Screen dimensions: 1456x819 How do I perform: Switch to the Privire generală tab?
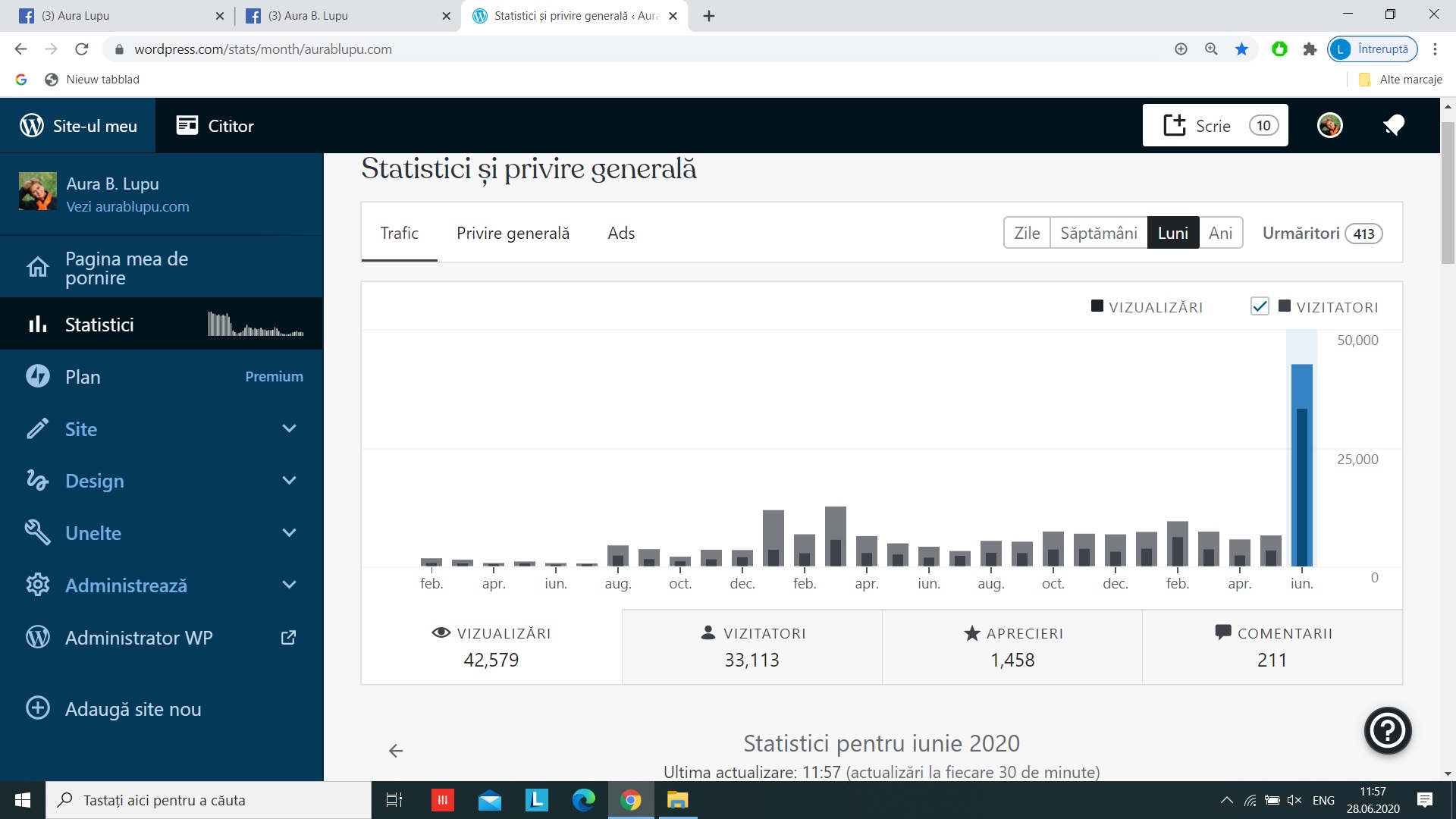tap(513, 233)
